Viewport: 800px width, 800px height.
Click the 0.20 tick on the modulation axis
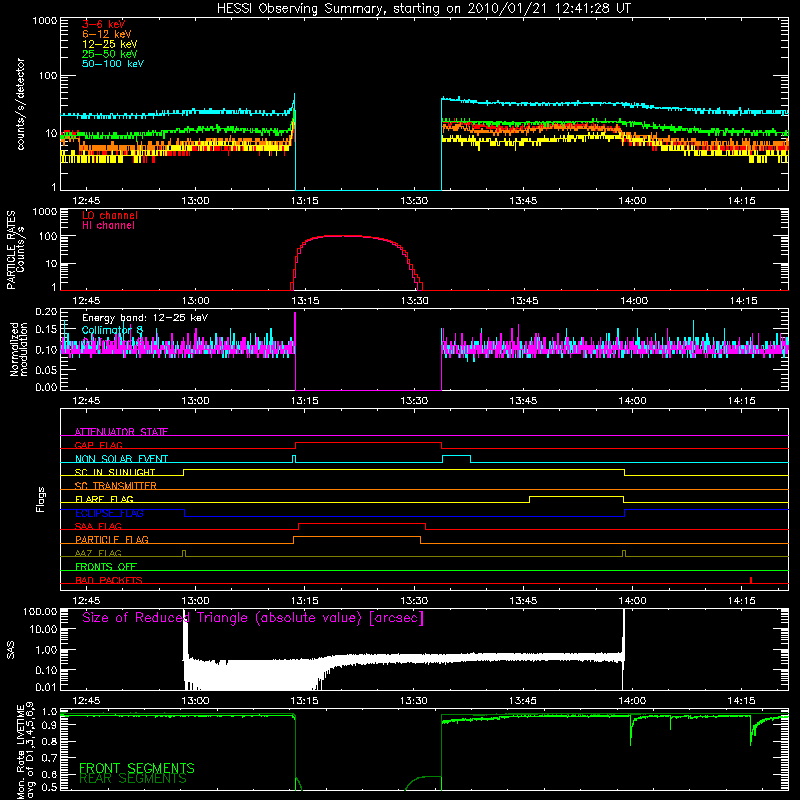pyautogui.click(x=46, y=312)
